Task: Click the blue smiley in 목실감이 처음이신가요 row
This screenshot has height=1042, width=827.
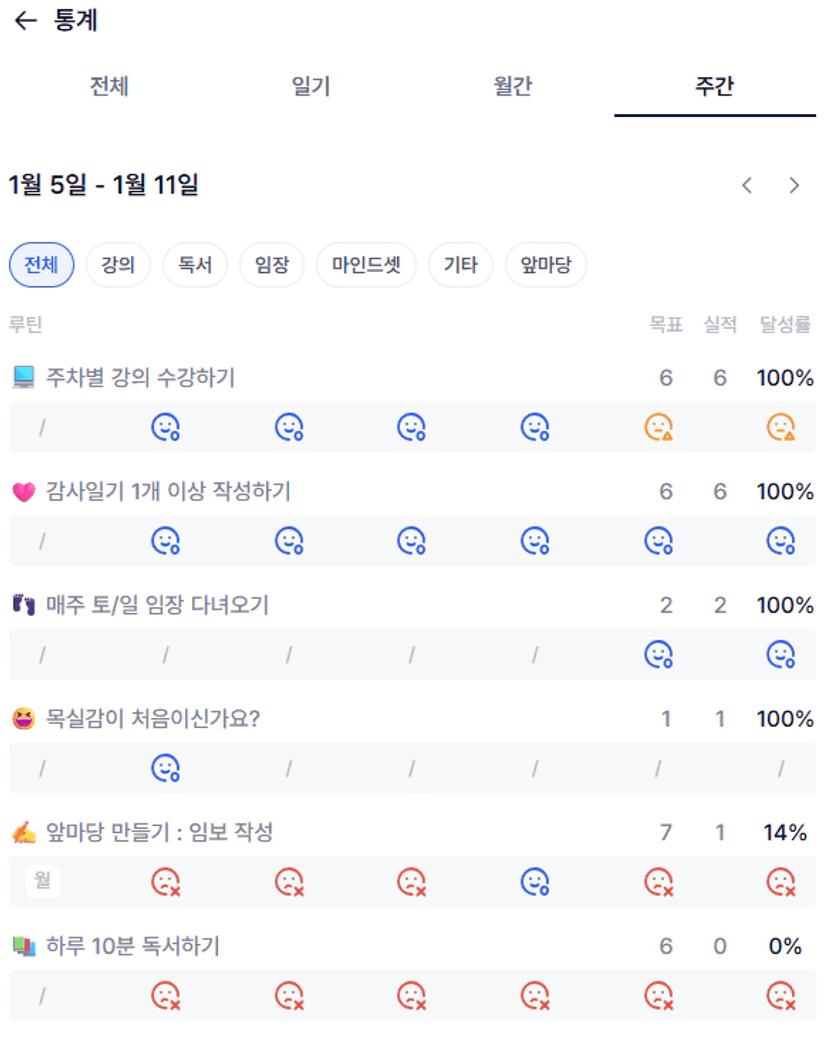Action: point(165,768)
